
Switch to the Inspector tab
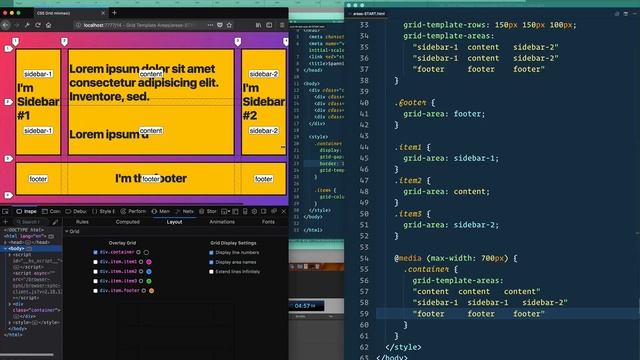[x=26, y=211]
